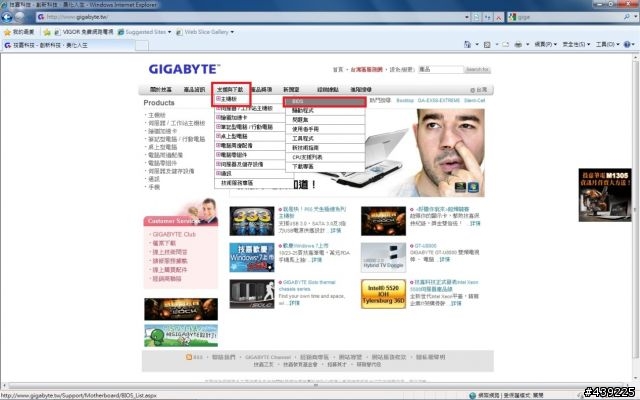
Task: Click the 支援與下載 navigation menu
Action: pos(230,89)
